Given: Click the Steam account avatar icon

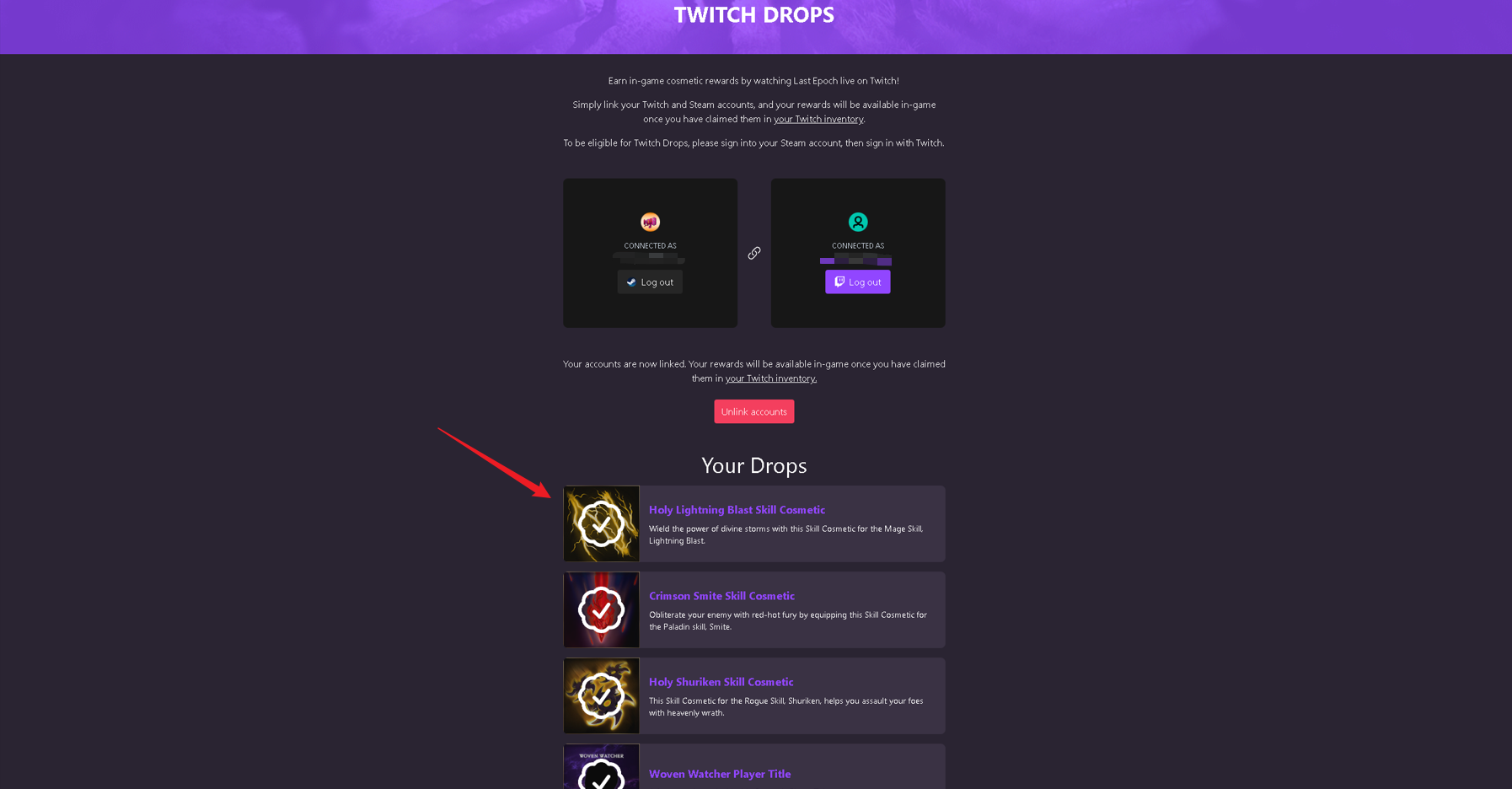Looking at the screenshot, I should pyautogui.click(x=650, y=222).
